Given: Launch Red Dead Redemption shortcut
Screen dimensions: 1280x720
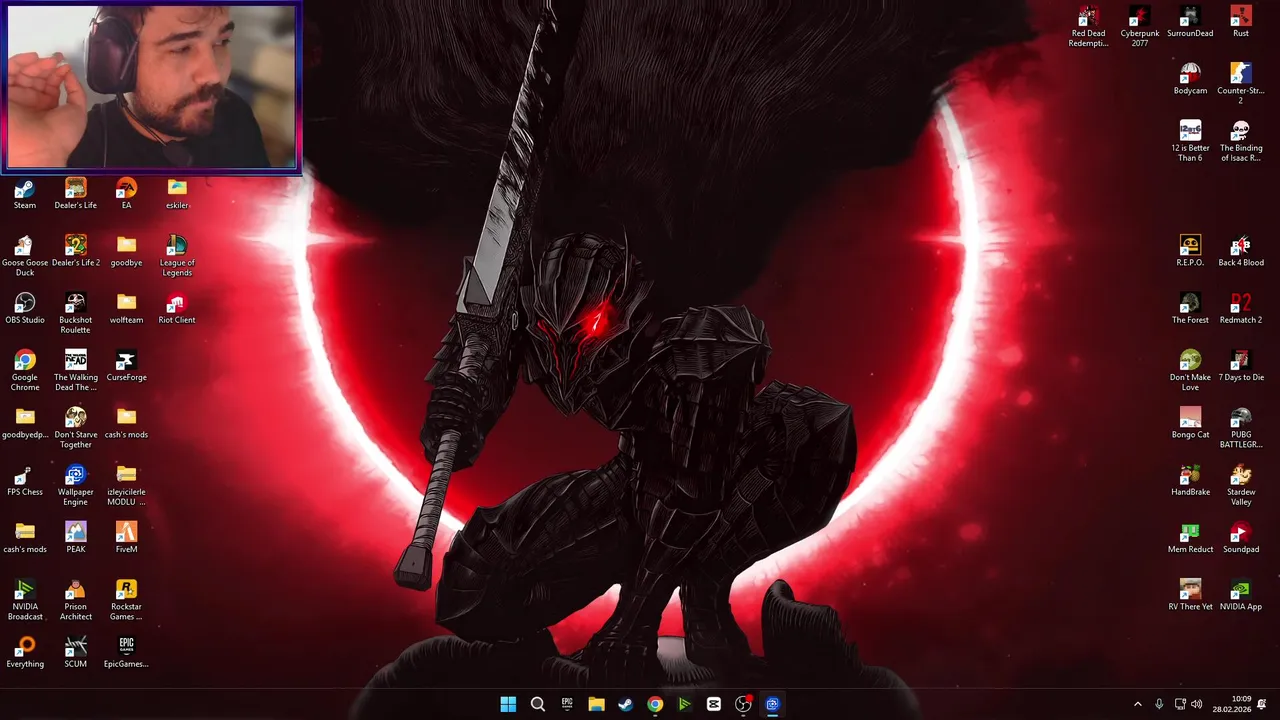Looking at the screenshot, I should pyautogui.click(x=1089, y=27).
